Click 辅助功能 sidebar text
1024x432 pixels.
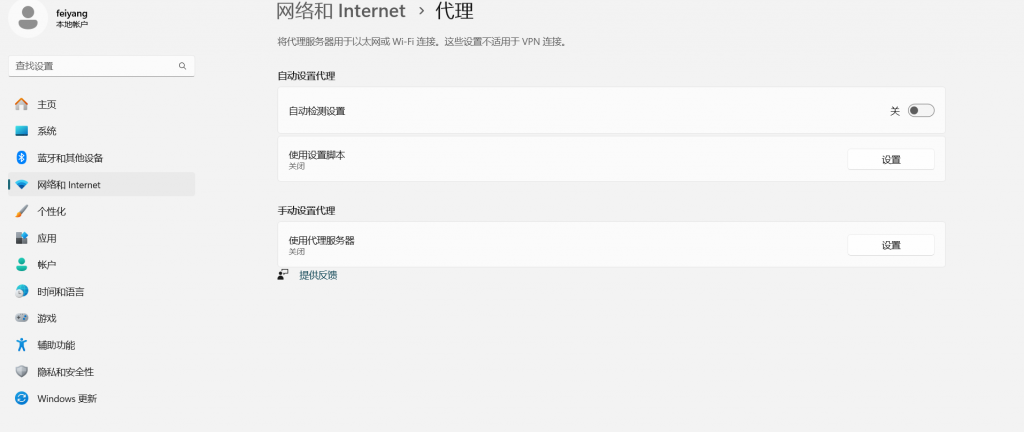click(56, 345)
